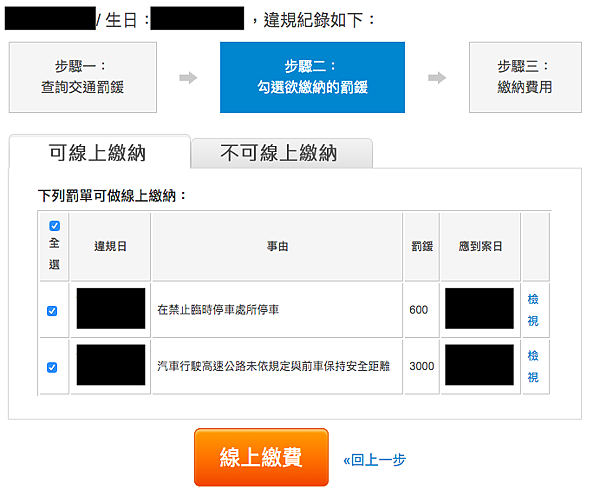Click the 事由 column header
Viewport: 600px width, 490px height.
click(x=277, y=246)
